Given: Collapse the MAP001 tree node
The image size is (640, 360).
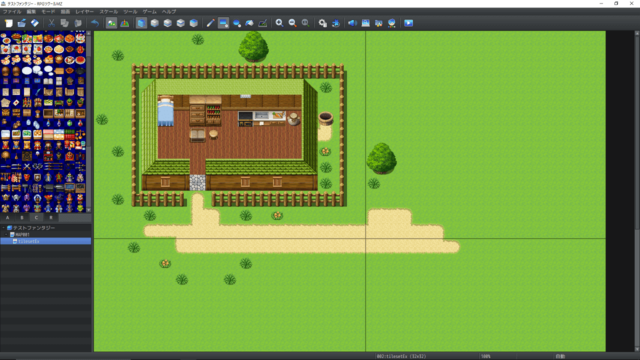Looking at the screenshot, I should 7,235.
